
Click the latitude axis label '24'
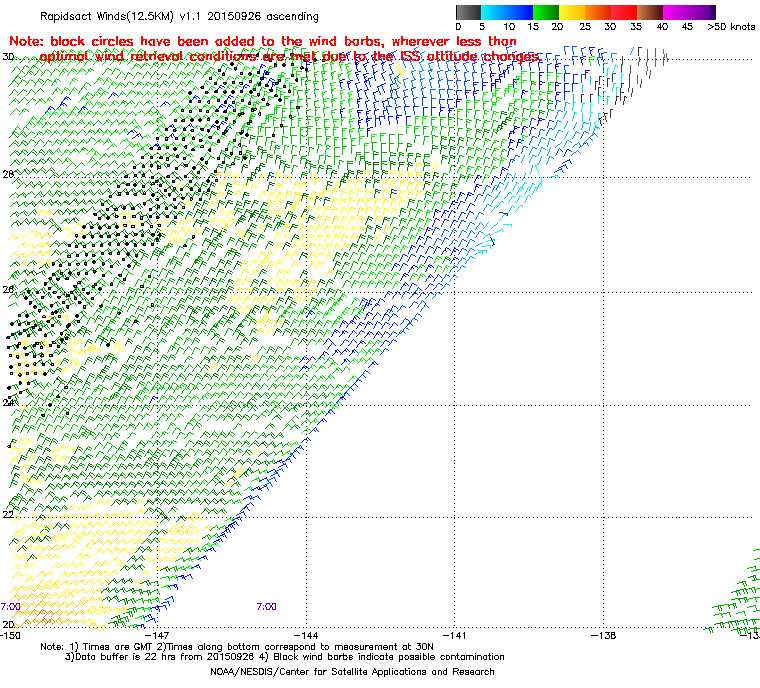point(8,402)
